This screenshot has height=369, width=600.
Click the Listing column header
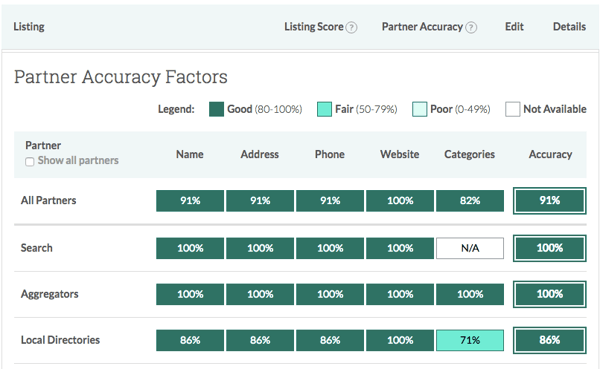[x=29, y=27]
